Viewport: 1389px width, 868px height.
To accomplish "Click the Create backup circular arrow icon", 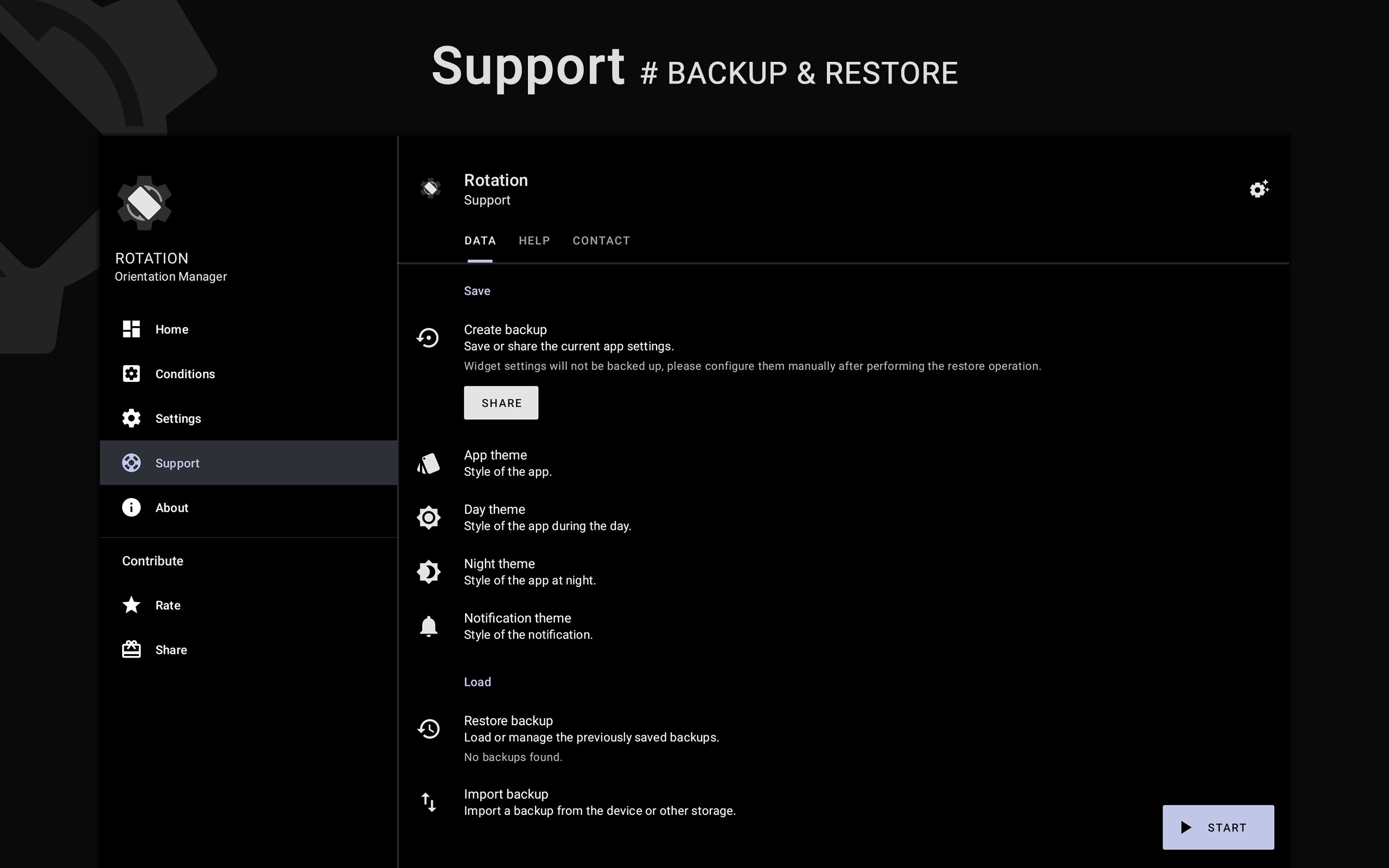I will click(x=428, y=337).
